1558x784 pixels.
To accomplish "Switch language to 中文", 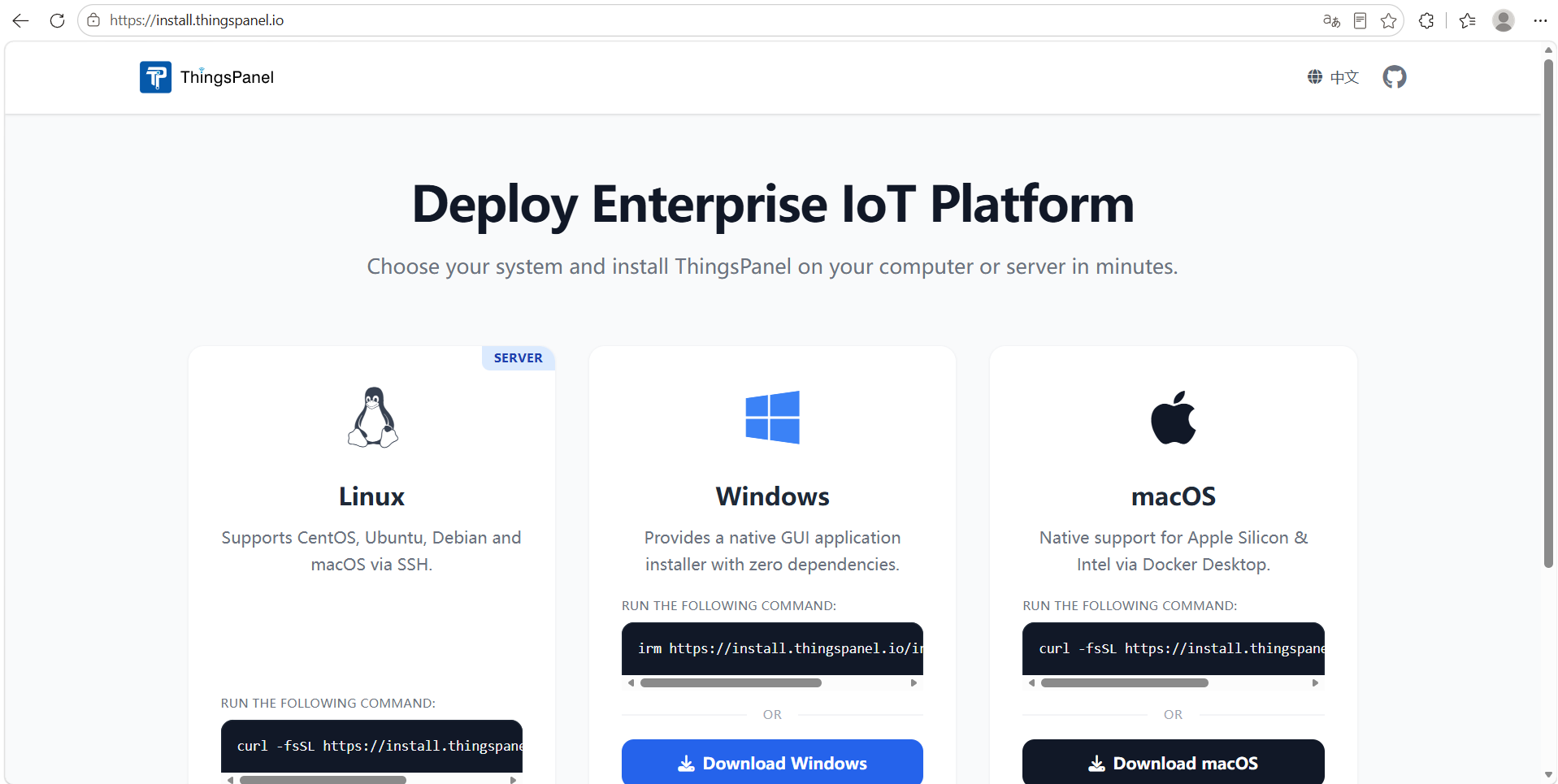I will (1344, 77).
